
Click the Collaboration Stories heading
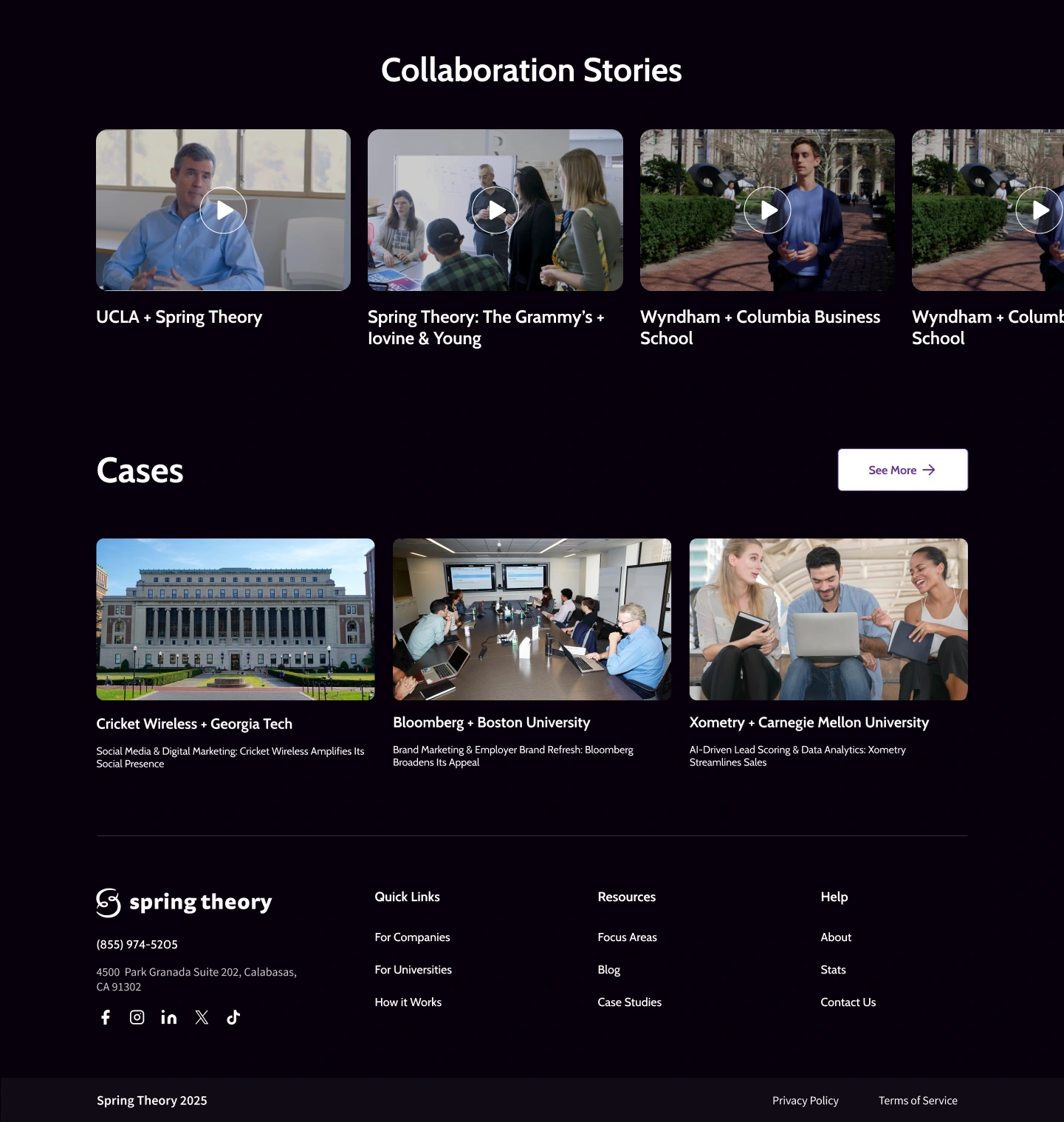(532, 70)
